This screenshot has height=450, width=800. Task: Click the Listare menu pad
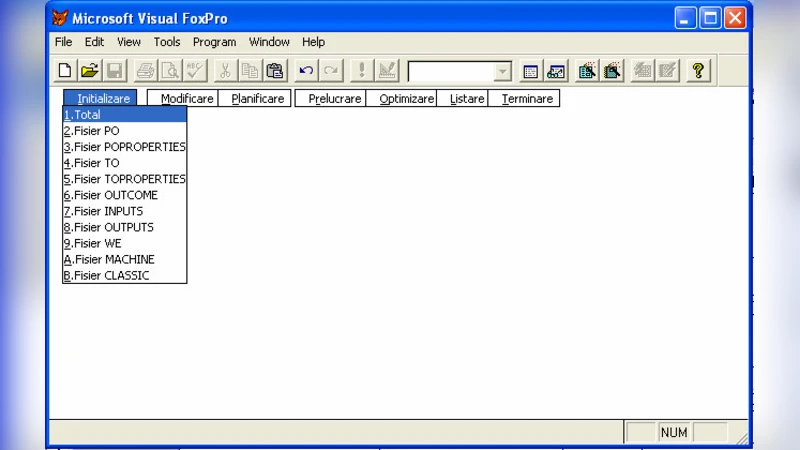[x=467, y=99]
